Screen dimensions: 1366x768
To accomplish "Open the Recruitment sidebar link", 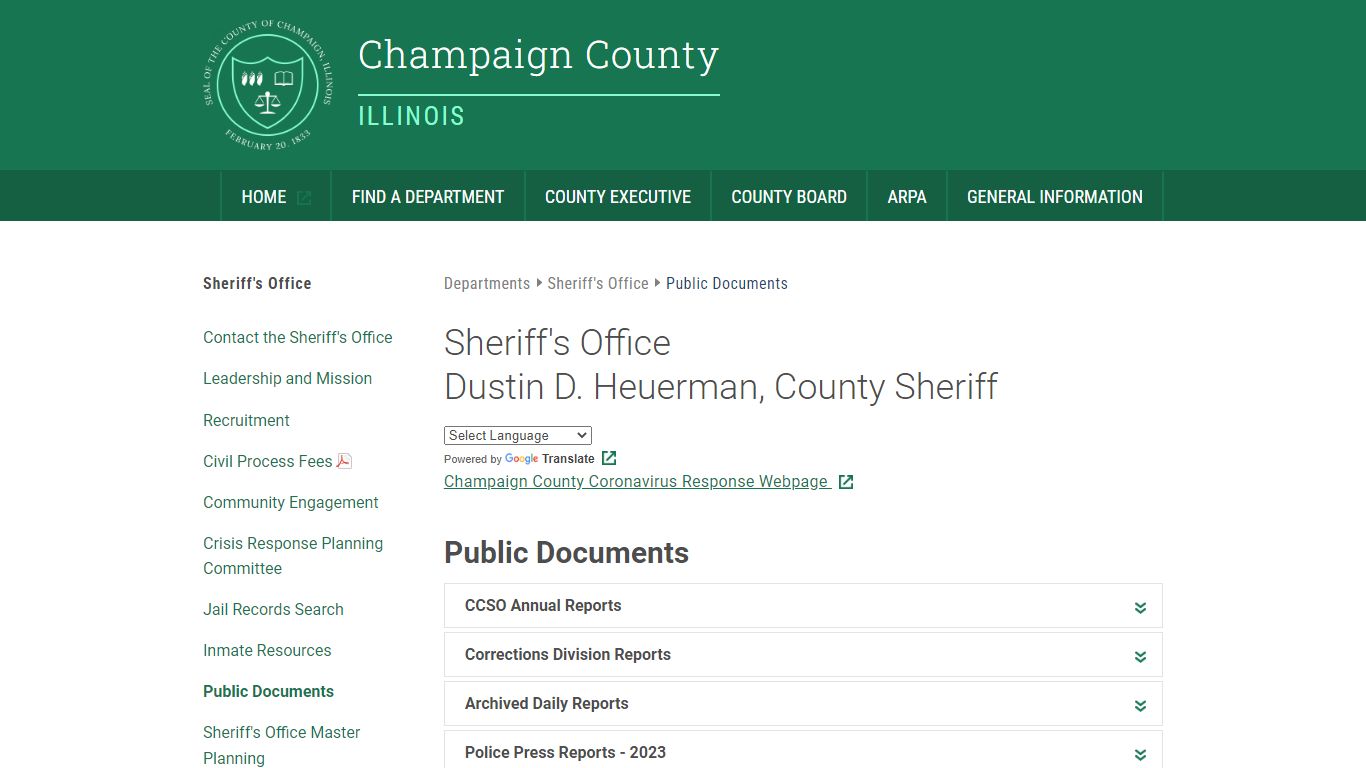I will (x=246, y=420).
